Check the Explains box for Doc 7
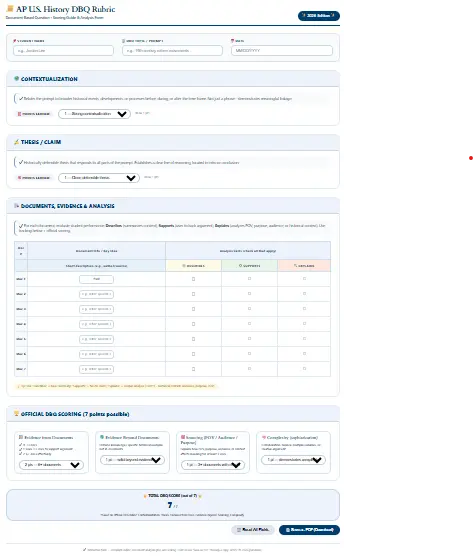474x556 pixels. click(305, 368)
